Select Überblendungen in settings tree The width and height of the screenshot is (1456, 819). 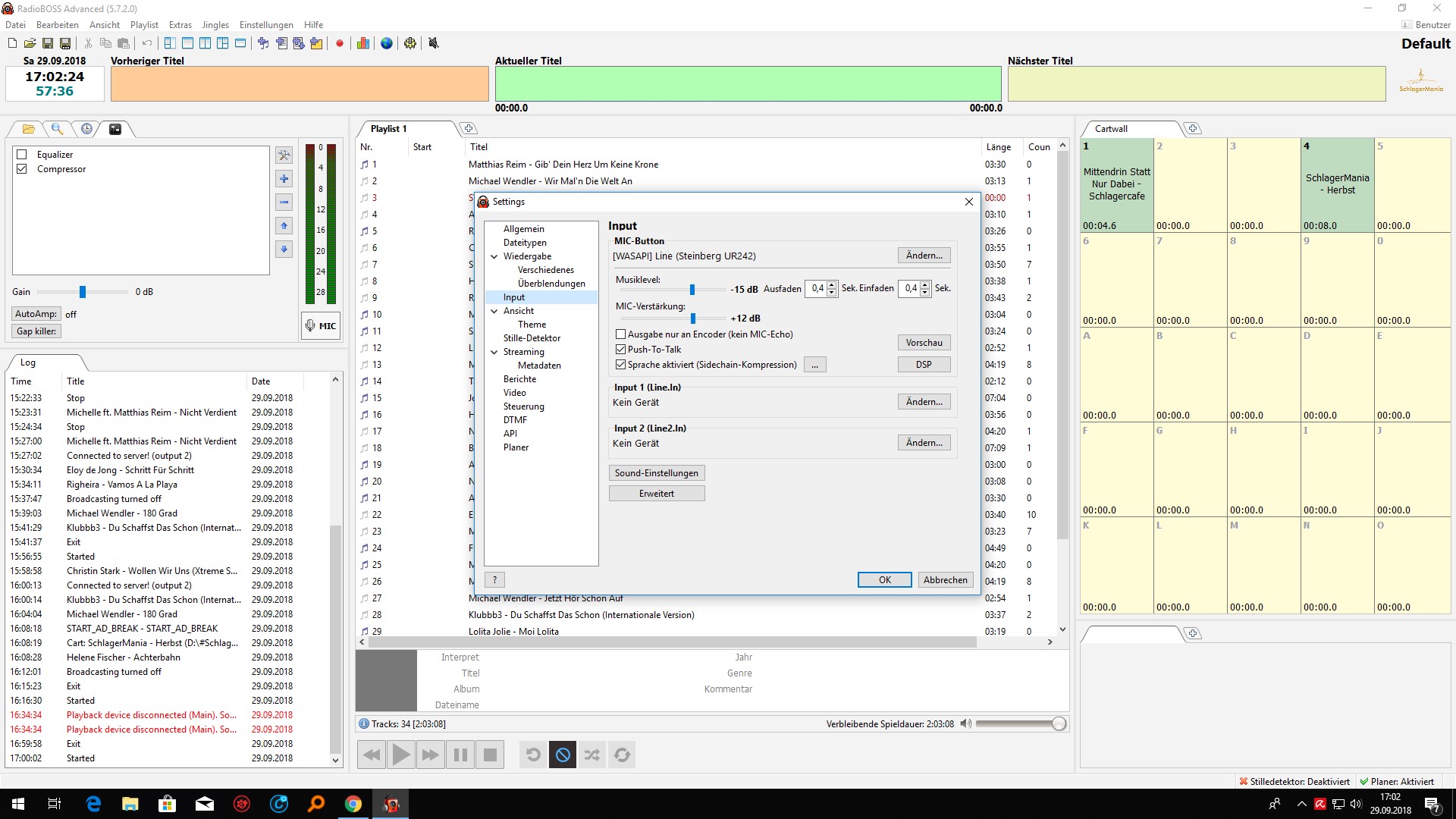pos(551,284)
